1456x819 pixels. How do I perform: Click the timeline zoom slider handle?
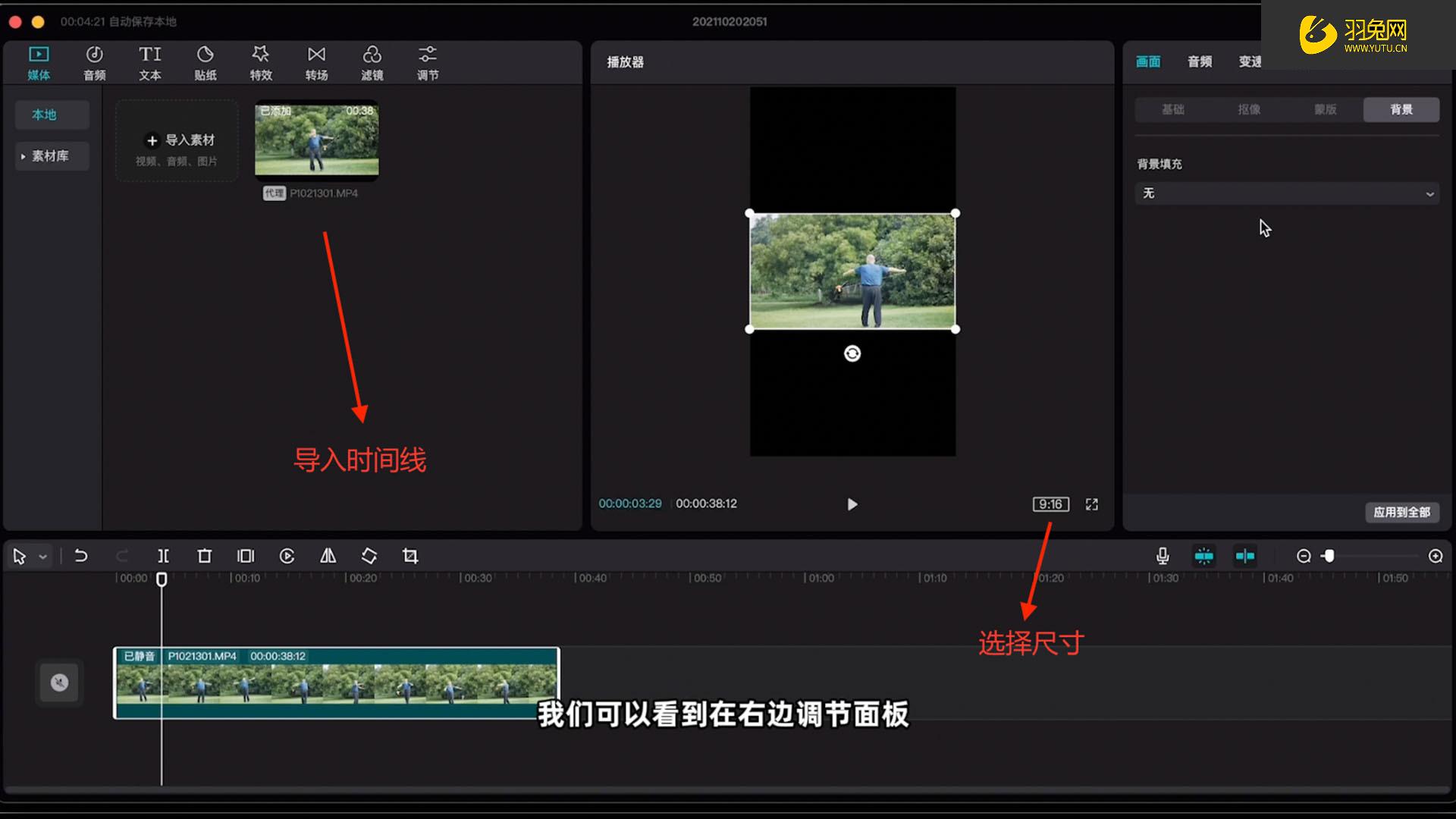click(x=1329, y=557)
